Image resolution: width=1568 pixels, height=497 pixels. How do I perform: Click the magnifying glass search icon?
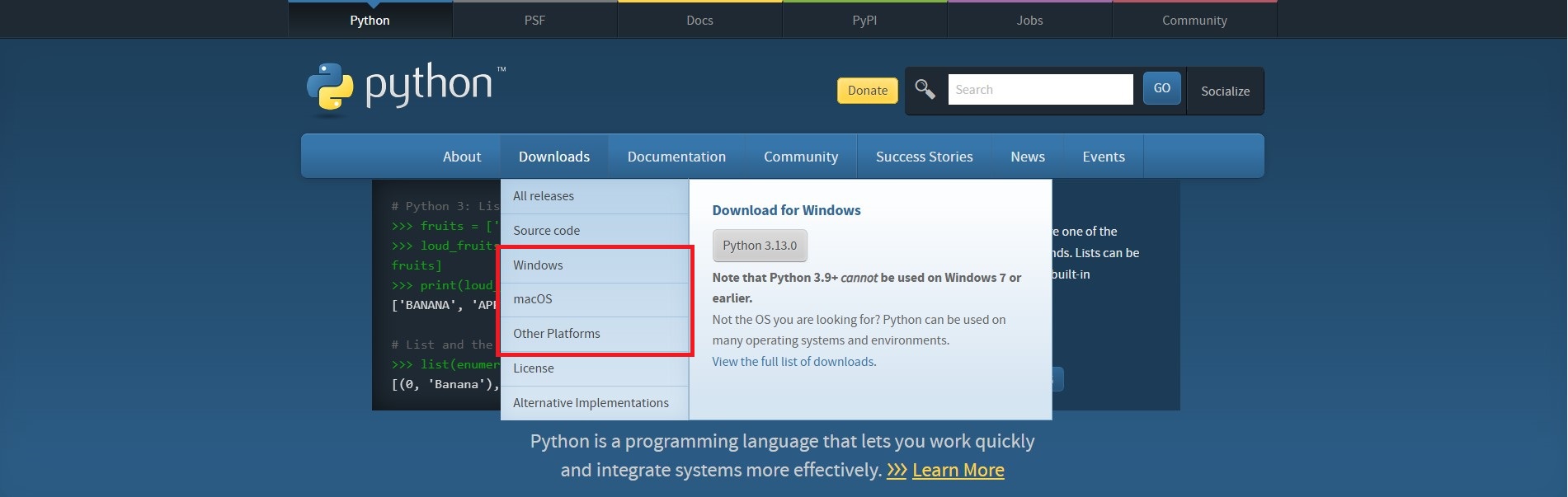(x=925, y=89)
